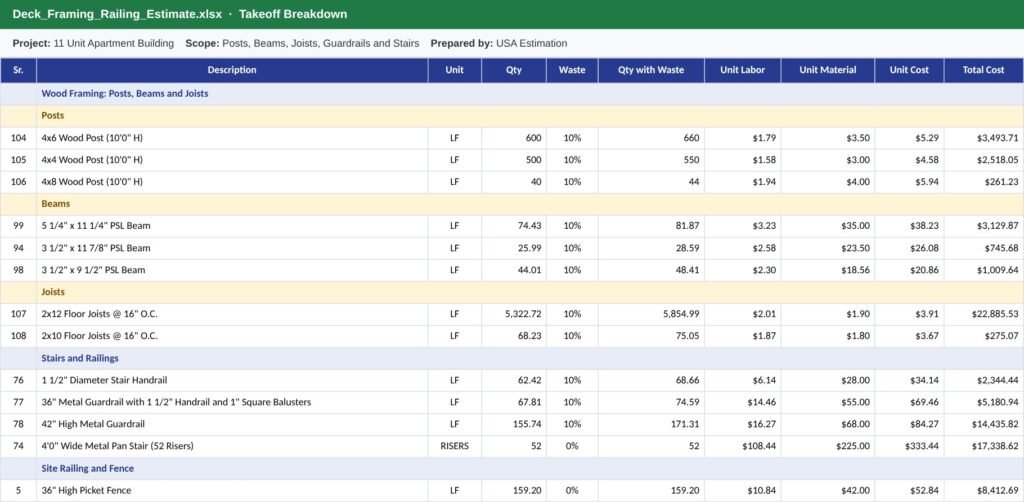Select unit cost $333.44 cell

[909, 447]
